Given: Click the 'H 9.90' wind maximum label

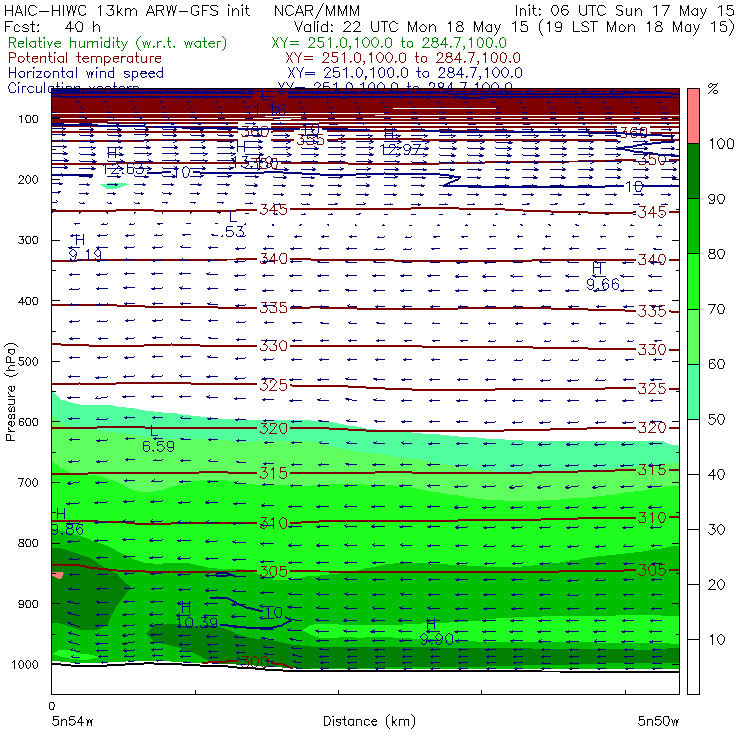Looking at the screenshot, I should pos(436,632).
